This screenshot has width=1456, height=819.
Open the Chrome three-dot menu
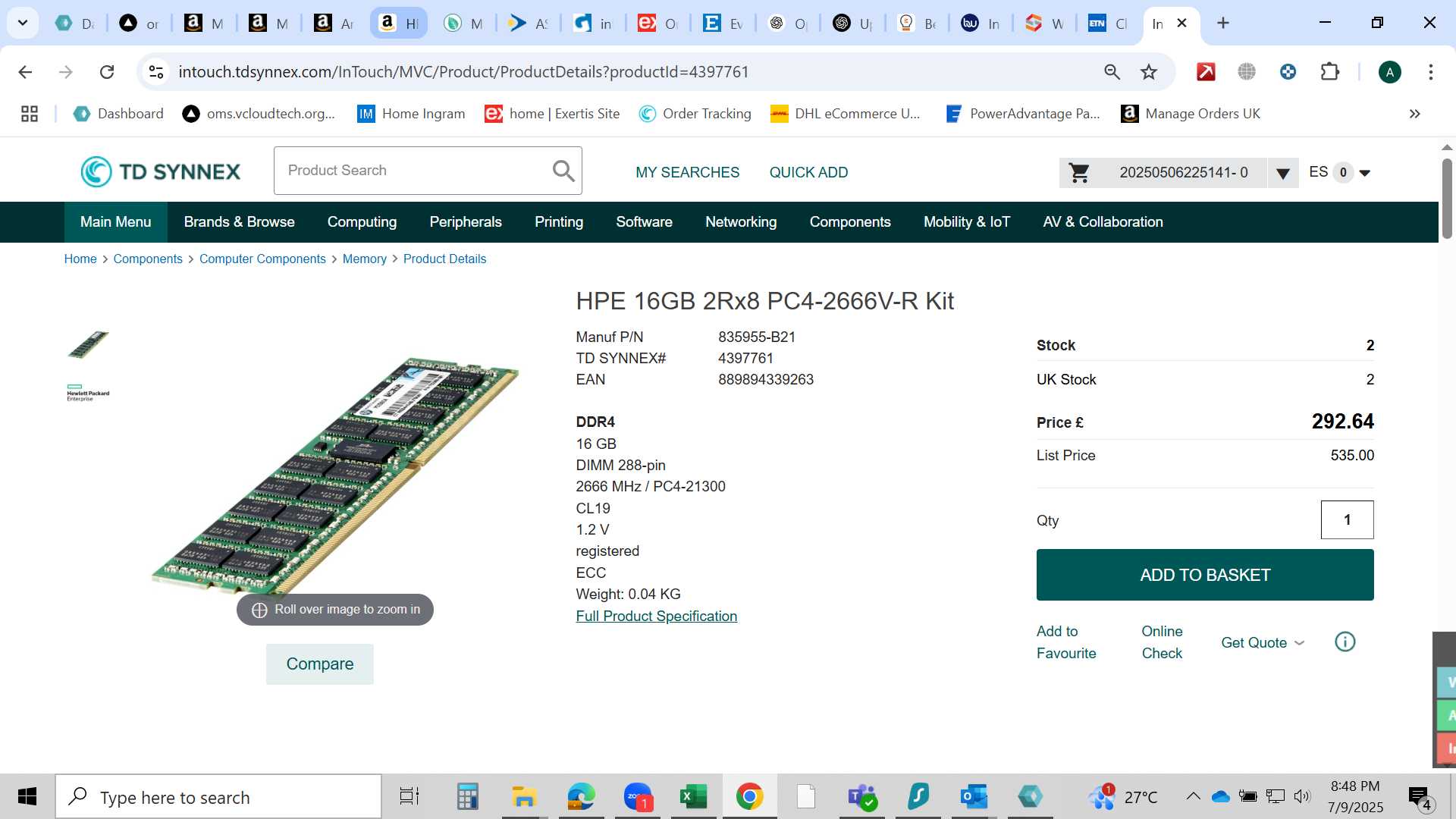pyautogui.click(x=1430, y=72)
